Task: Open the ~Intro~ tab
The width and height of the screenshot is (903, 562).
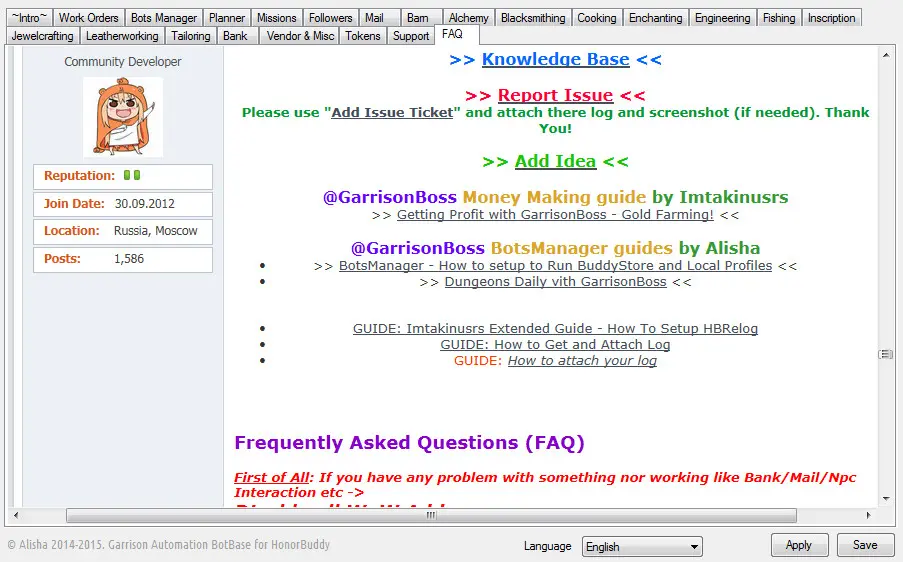Action: 29,18
